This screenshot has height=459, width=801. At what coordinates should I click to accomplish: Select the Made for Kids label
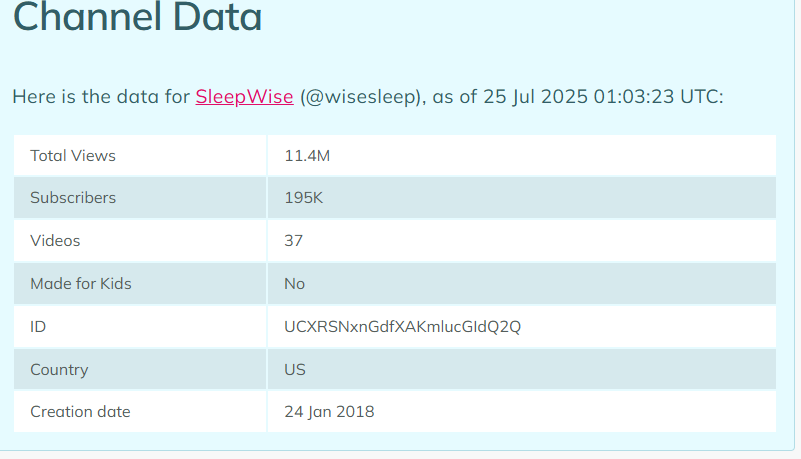[x=81, y=284]
